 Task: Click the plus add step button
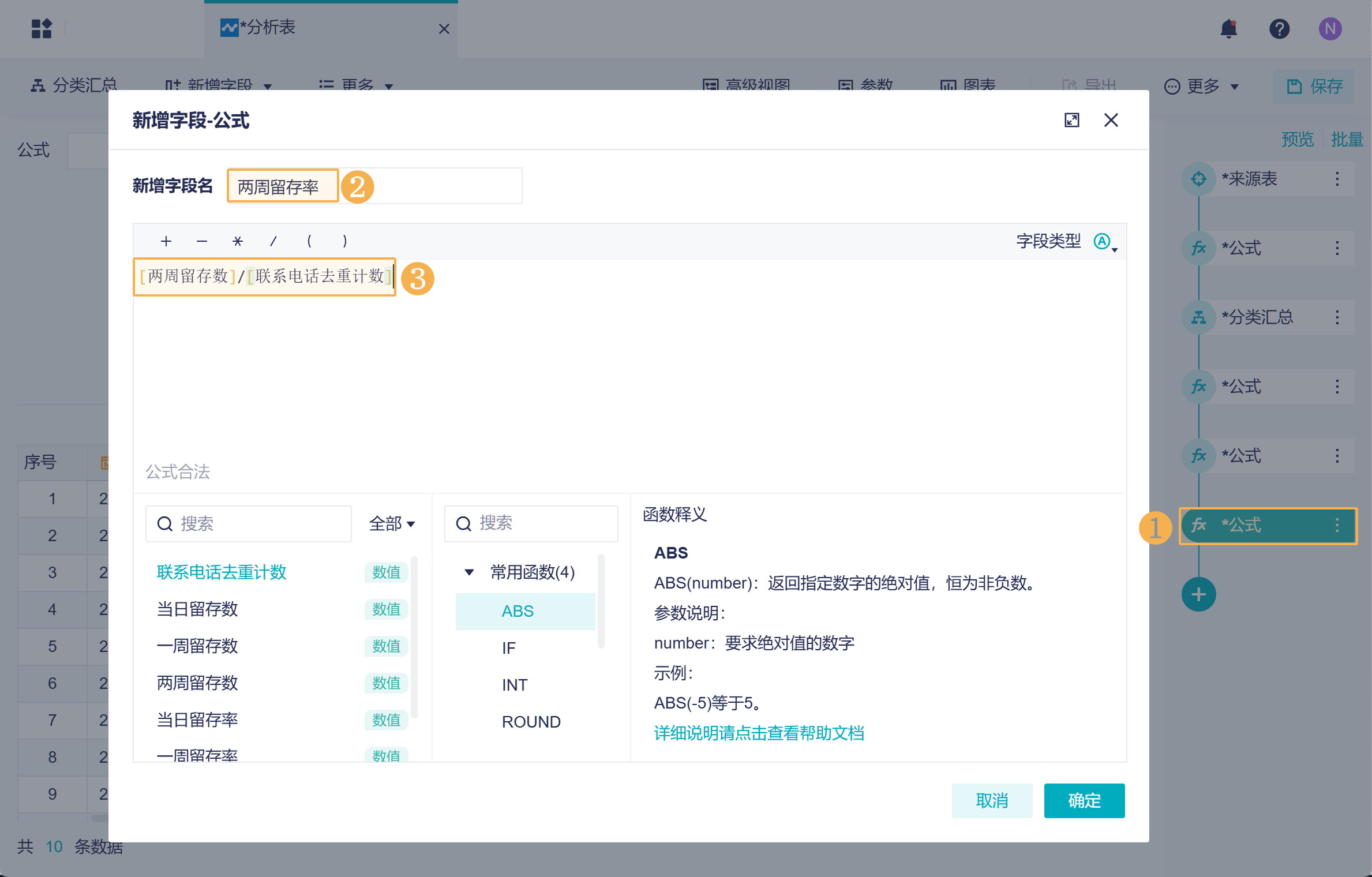[x=1198, y=594]
